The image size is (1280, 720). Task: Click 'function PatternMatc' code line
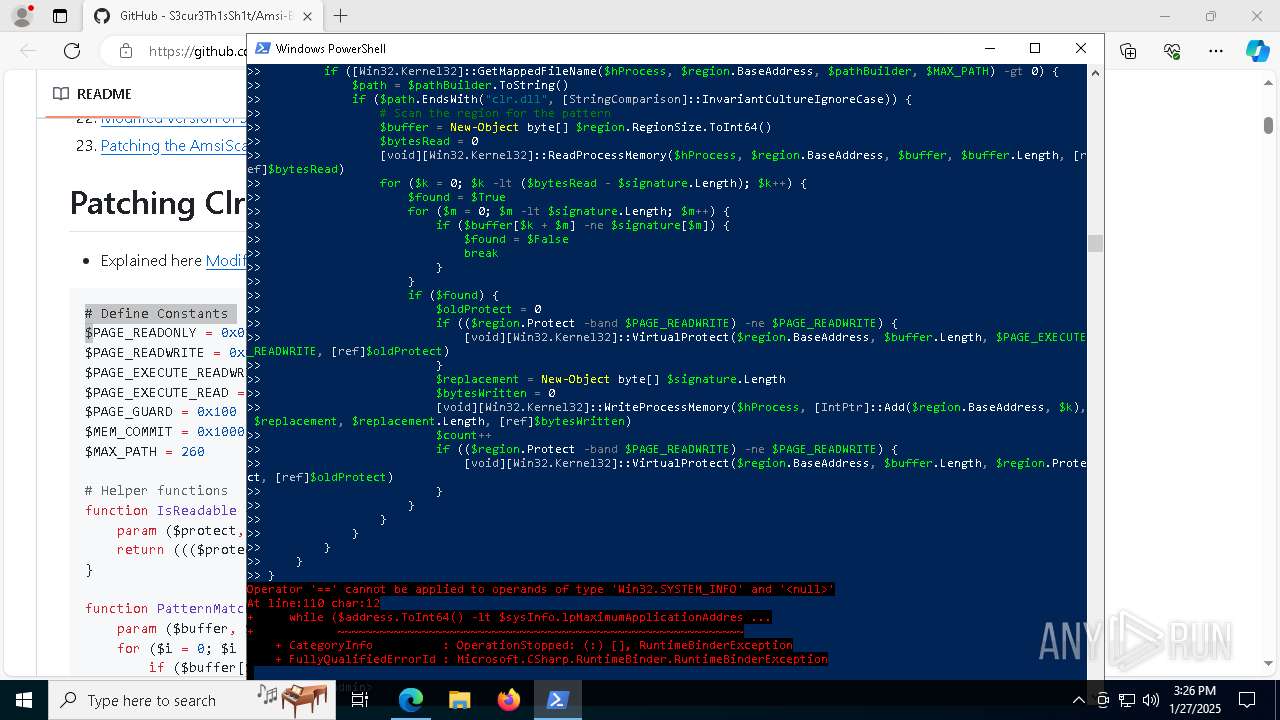[166, 609]
